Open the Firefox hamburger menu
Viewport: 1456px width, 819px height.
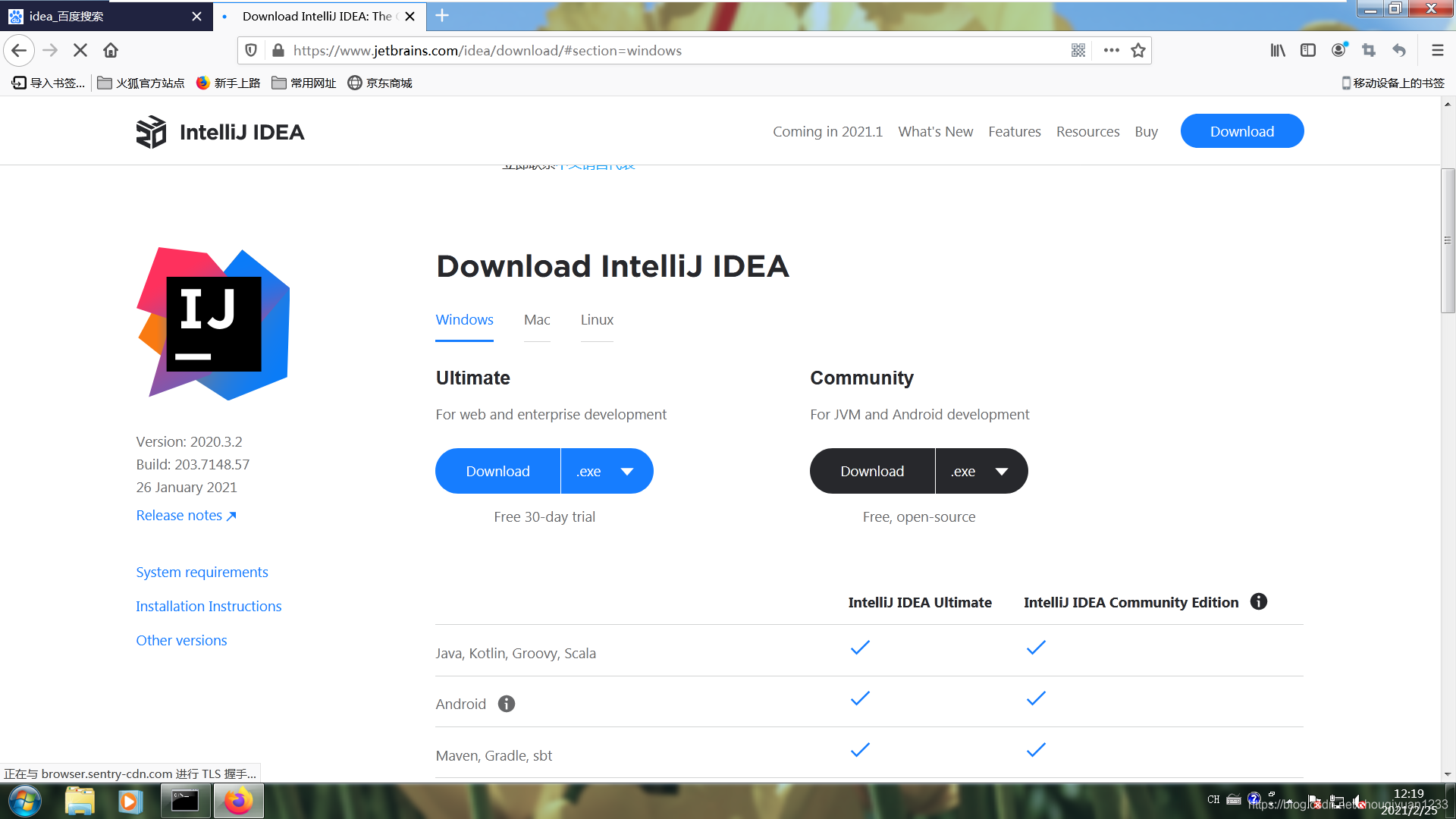click(1437, 50)
